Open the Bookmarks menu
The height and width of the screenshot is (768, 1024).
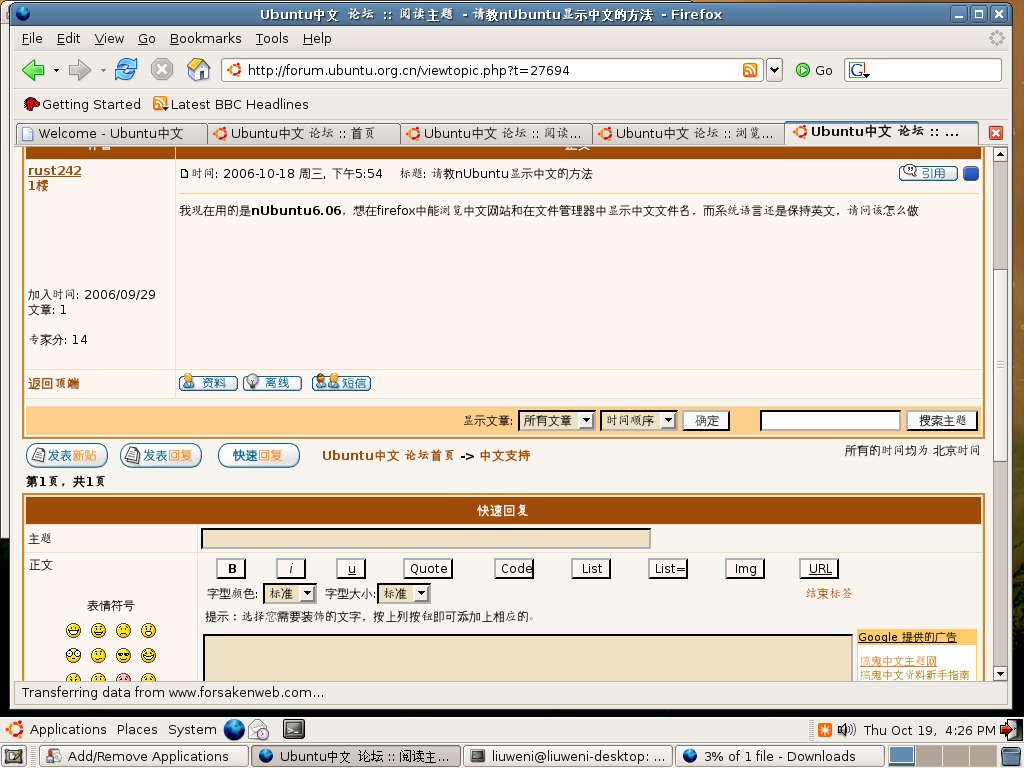click(x=206, y=39)
